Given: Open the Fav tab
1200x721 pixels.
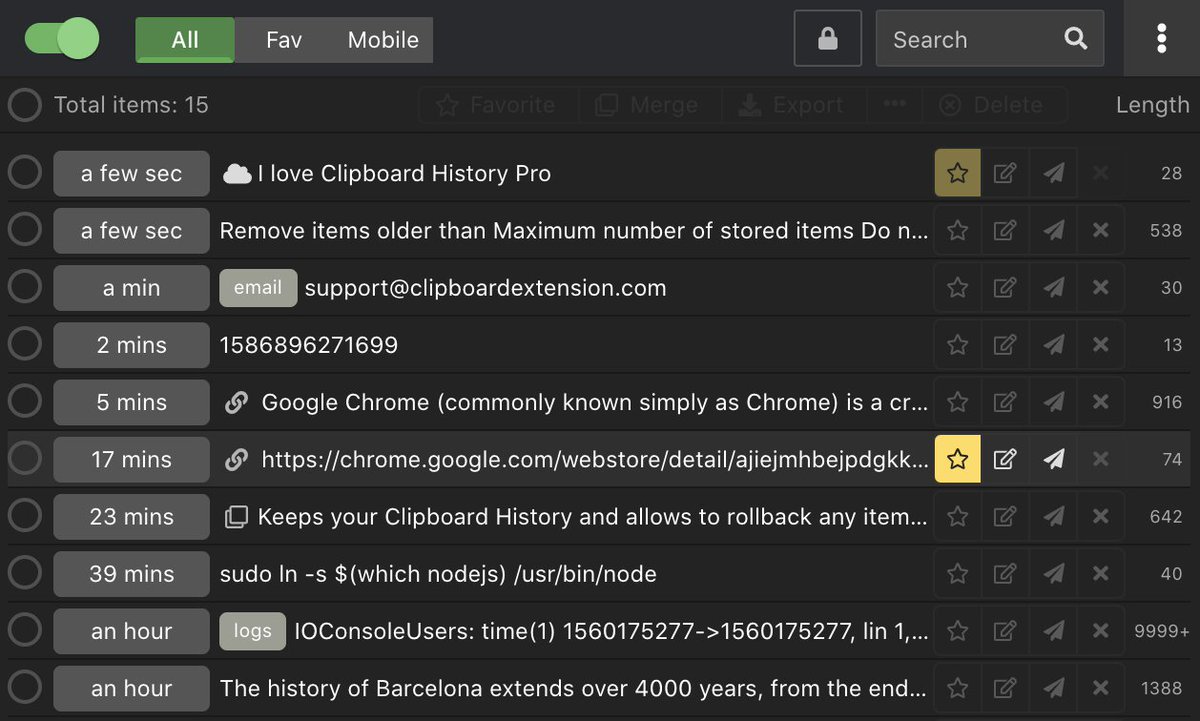Looking at the screenshot, I should [x=284, y=40].
